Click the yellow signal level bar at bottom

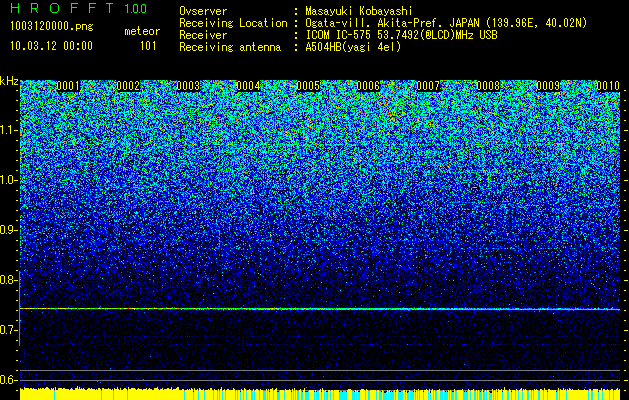(320, 394)
